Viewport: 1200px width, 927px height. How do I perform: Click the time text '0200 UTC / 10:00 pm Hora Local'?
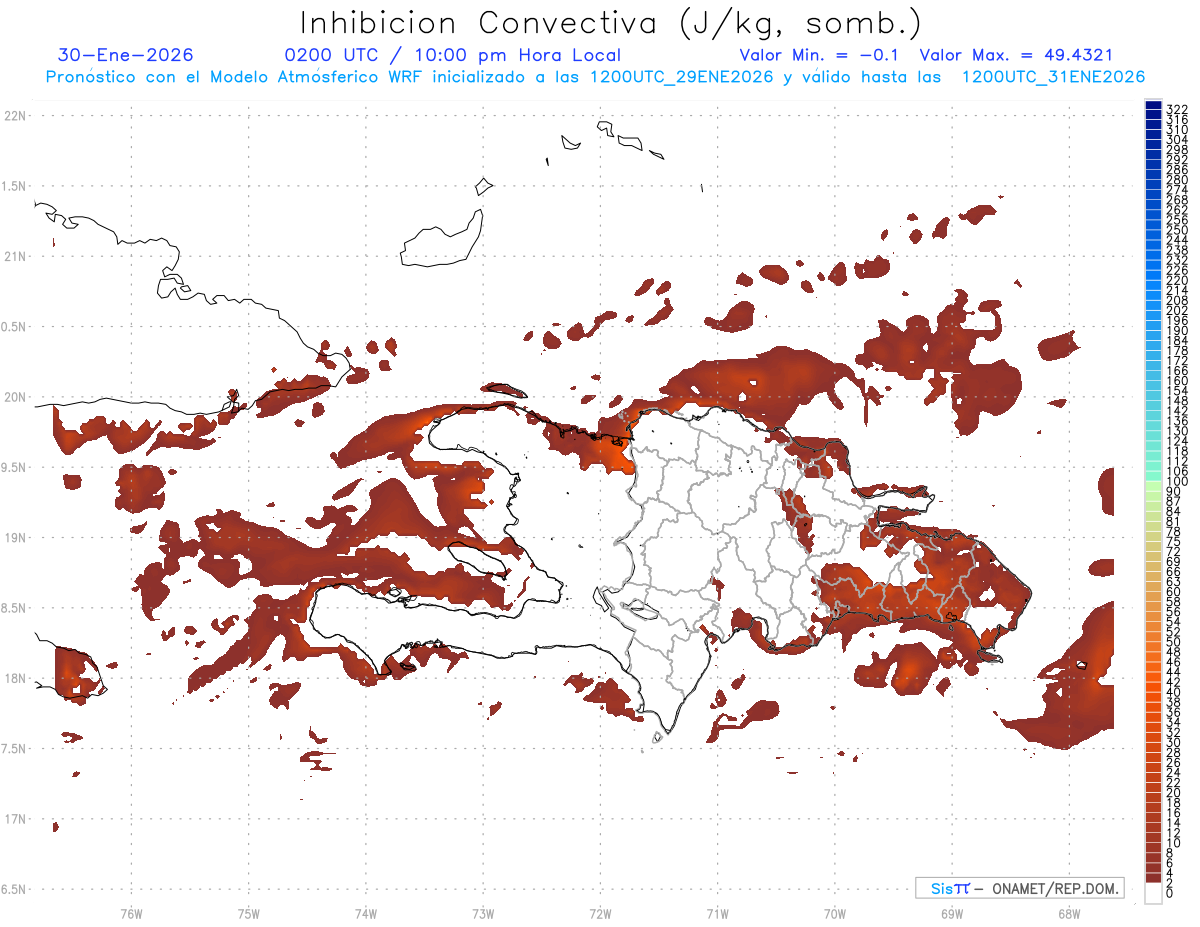[x=452, y=56]
